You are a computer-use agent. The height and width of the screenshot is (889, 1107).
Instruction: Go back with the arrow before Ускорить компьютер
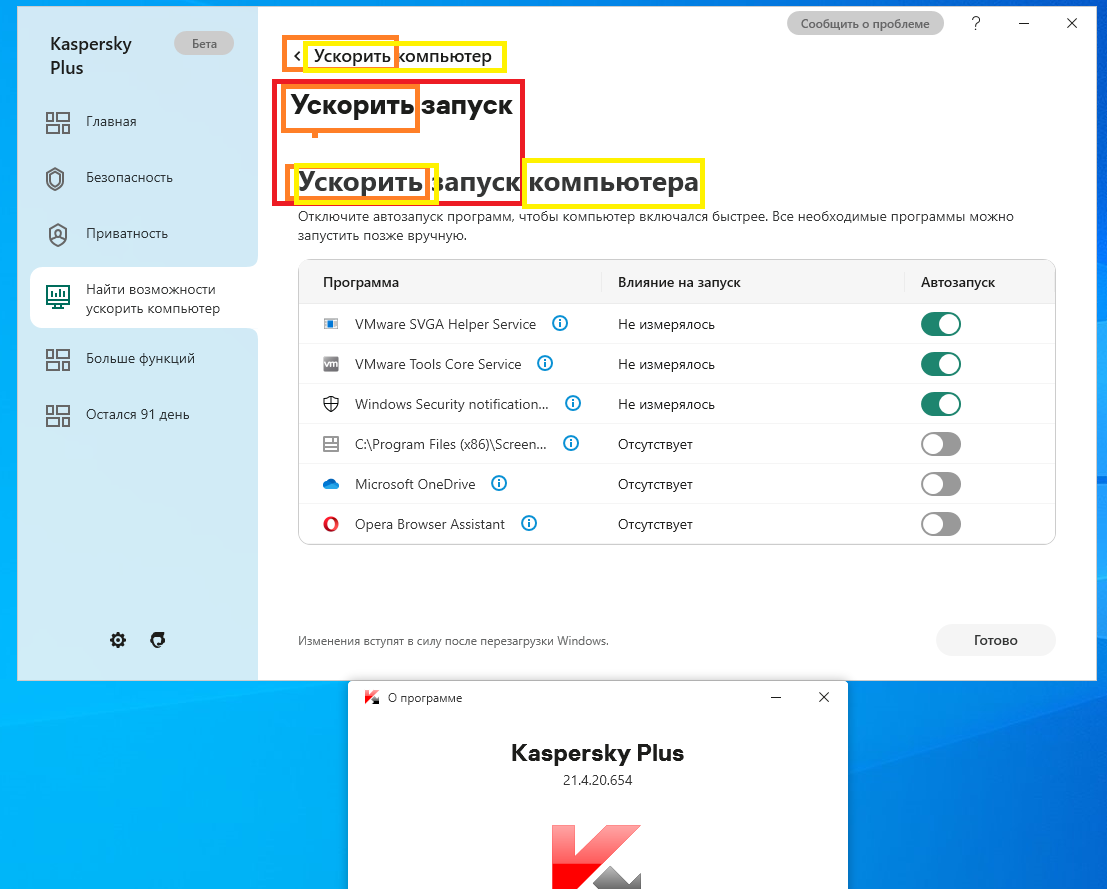coord(297,56)
